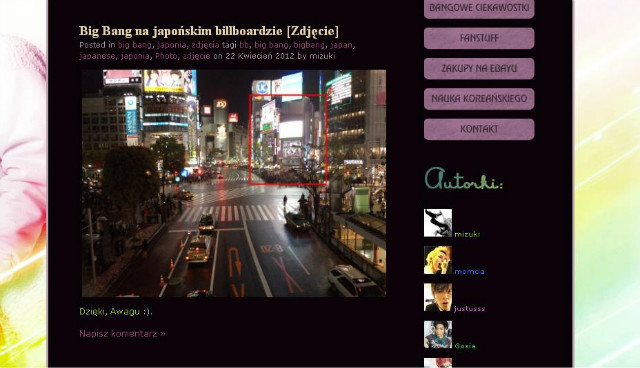Open the 'japonia' tag before 'Photo'
Image resolution: width=640 pixels, height=368 pixels.
pyautogui.click(x=135, y=56)
